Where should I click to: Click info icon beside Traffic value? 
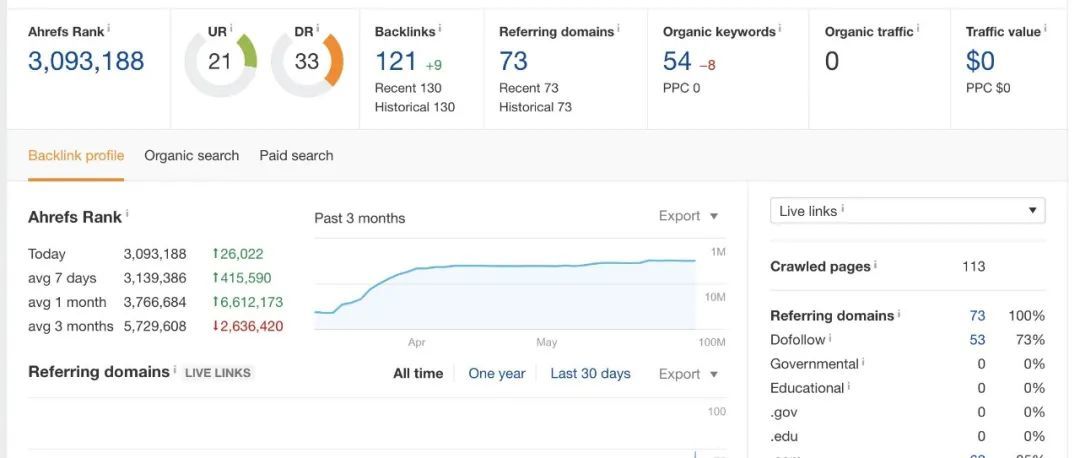1046,28
